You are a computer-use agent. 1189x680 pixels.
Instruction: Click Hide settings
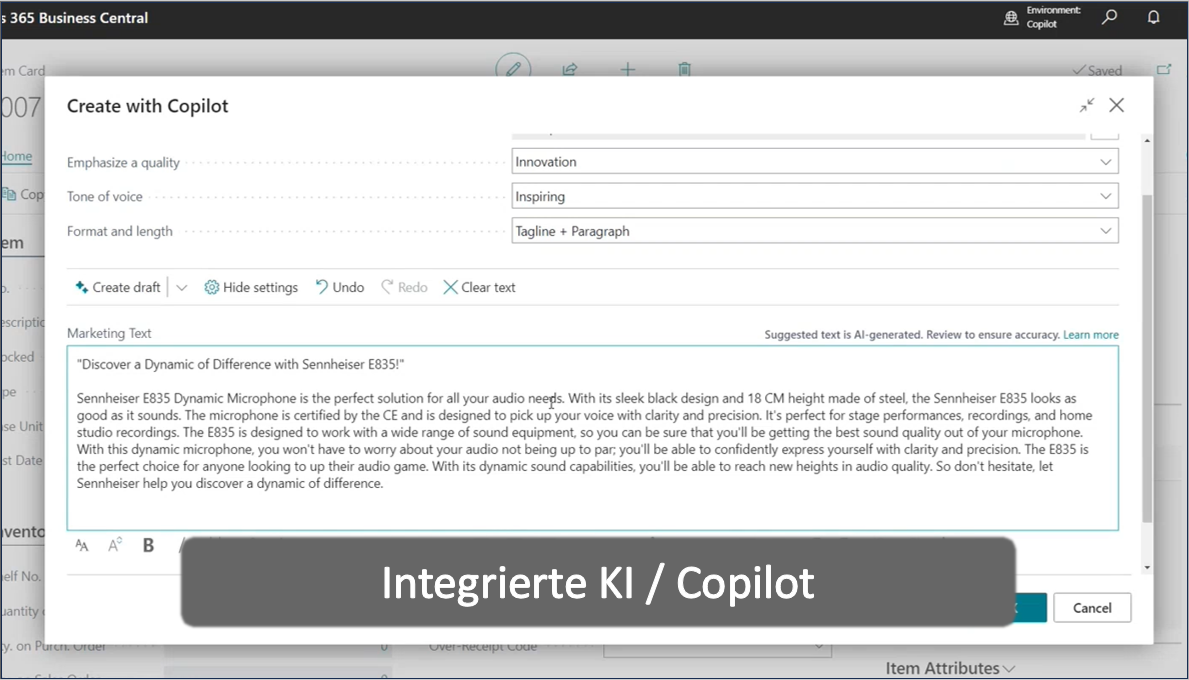point(251,287)
